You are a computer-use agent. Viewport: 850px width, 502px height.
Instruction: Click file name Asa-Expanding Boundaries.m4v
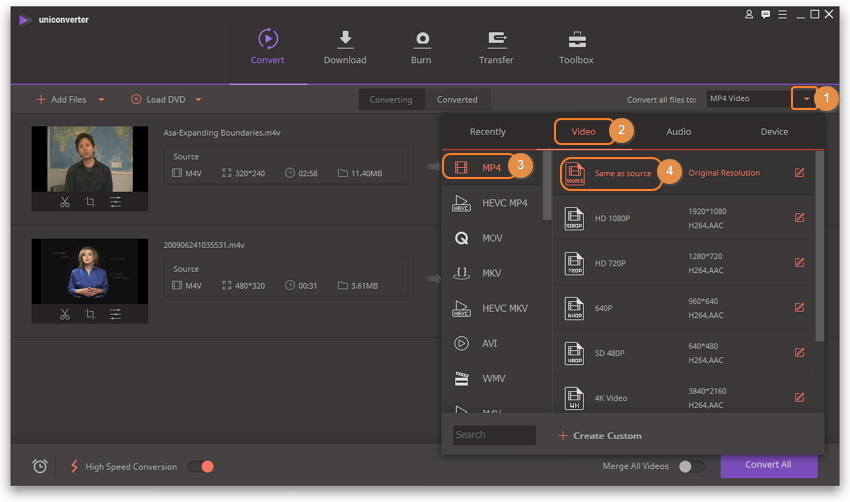click(x=222, y=133)
